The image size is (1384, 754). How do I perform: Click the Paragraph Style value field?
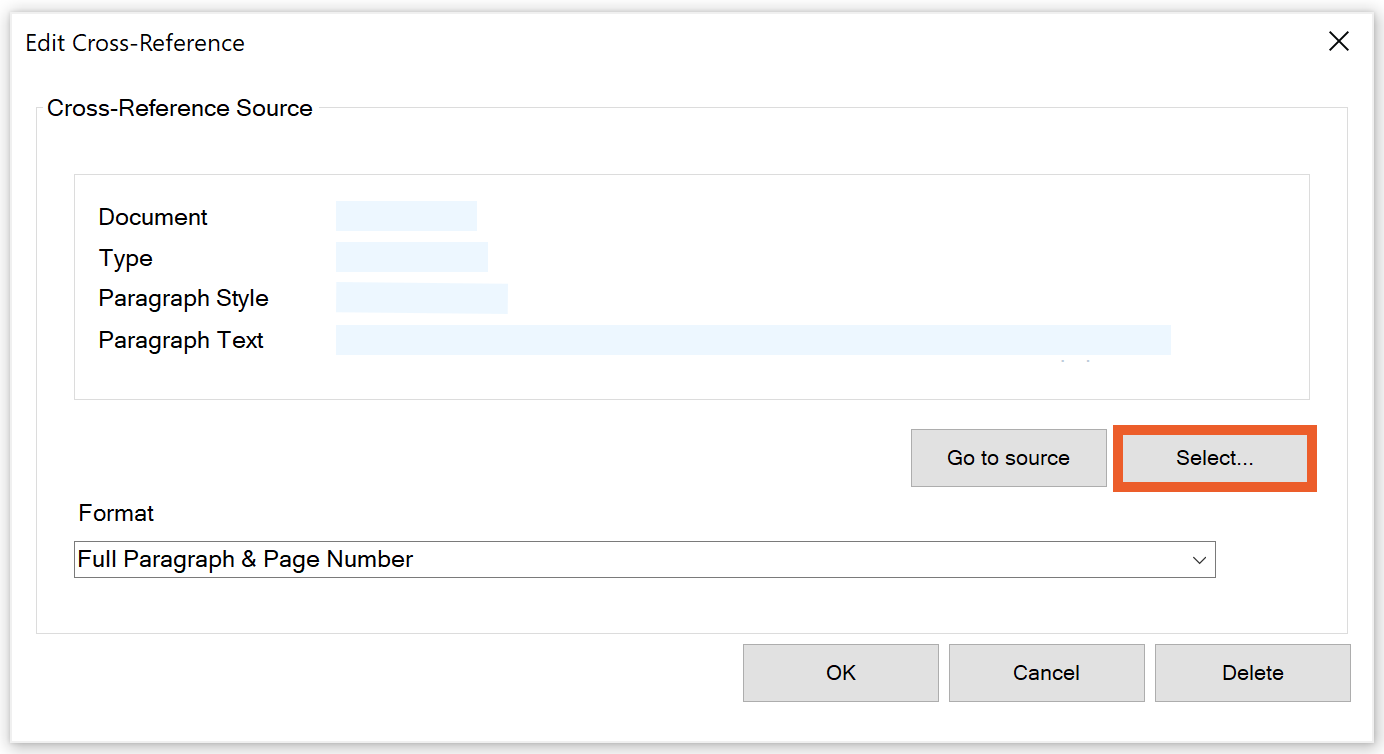click(x=421, y=298)
